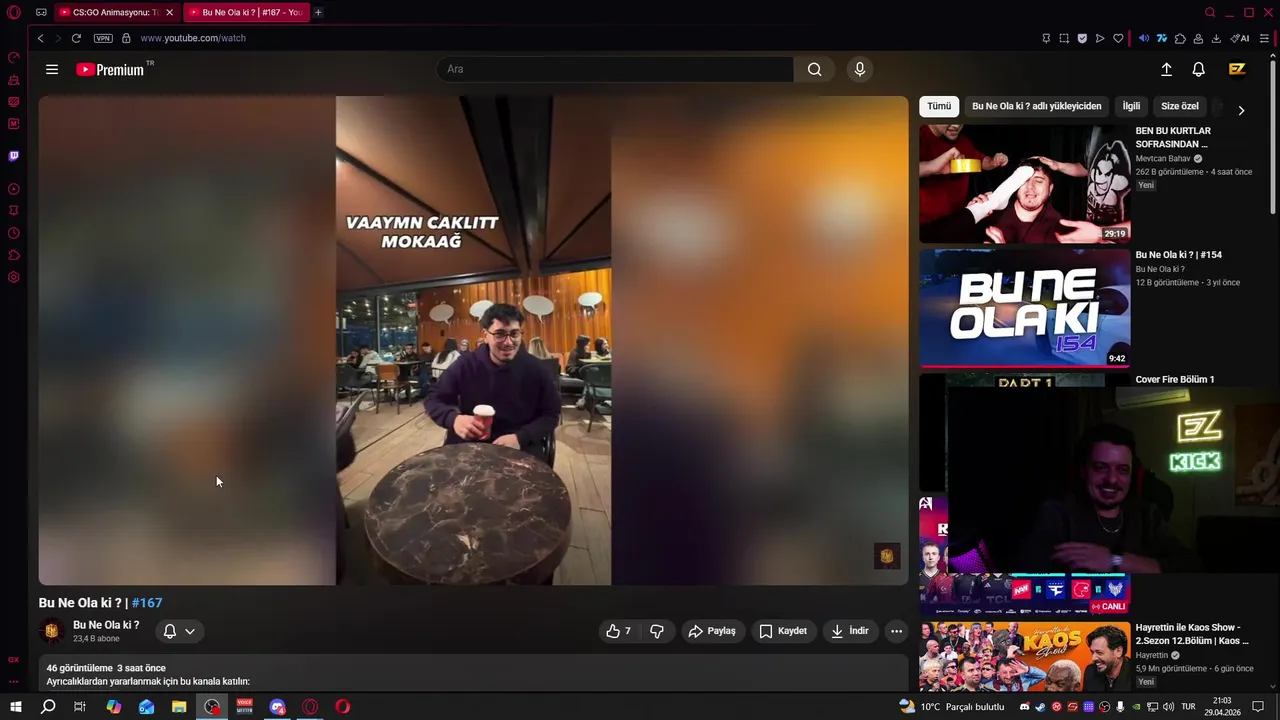Open Opera sidebar settings gear
This screenshot has height=720, width=1280.
[14, 277]
